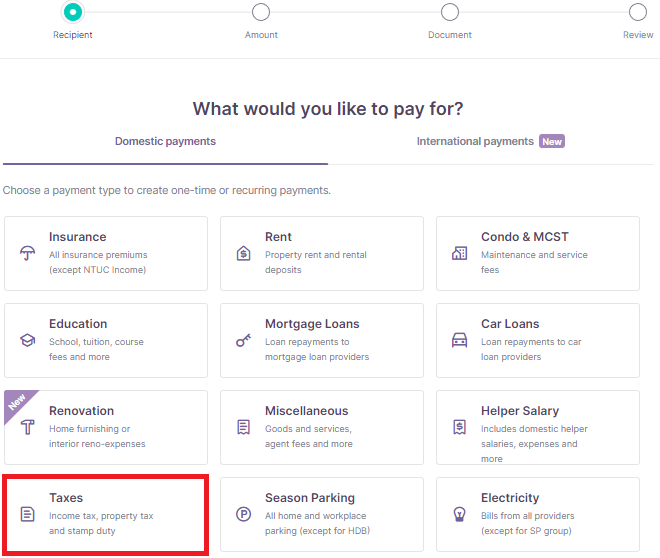Click the building icon for Condo & MCST
The width and height of the screenshot is (660, 558).
[459, 253]
